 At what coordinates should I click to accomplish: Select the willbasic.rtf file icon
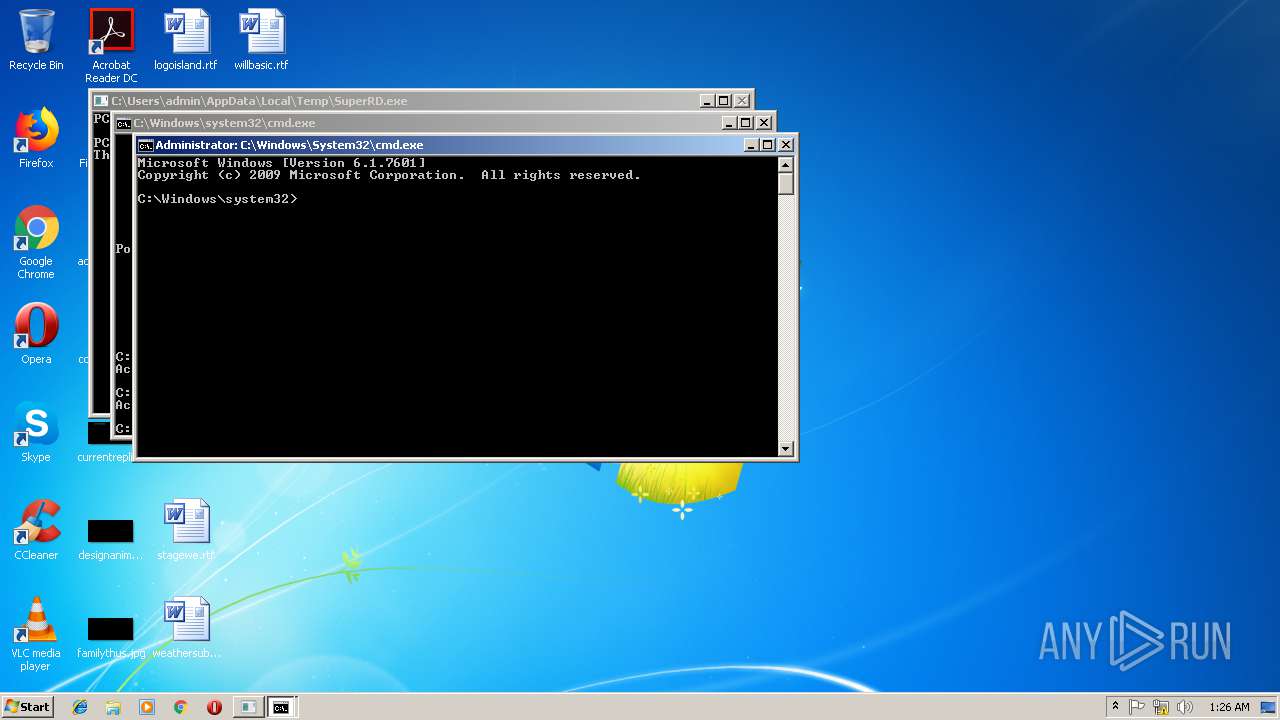pos(261,40)
